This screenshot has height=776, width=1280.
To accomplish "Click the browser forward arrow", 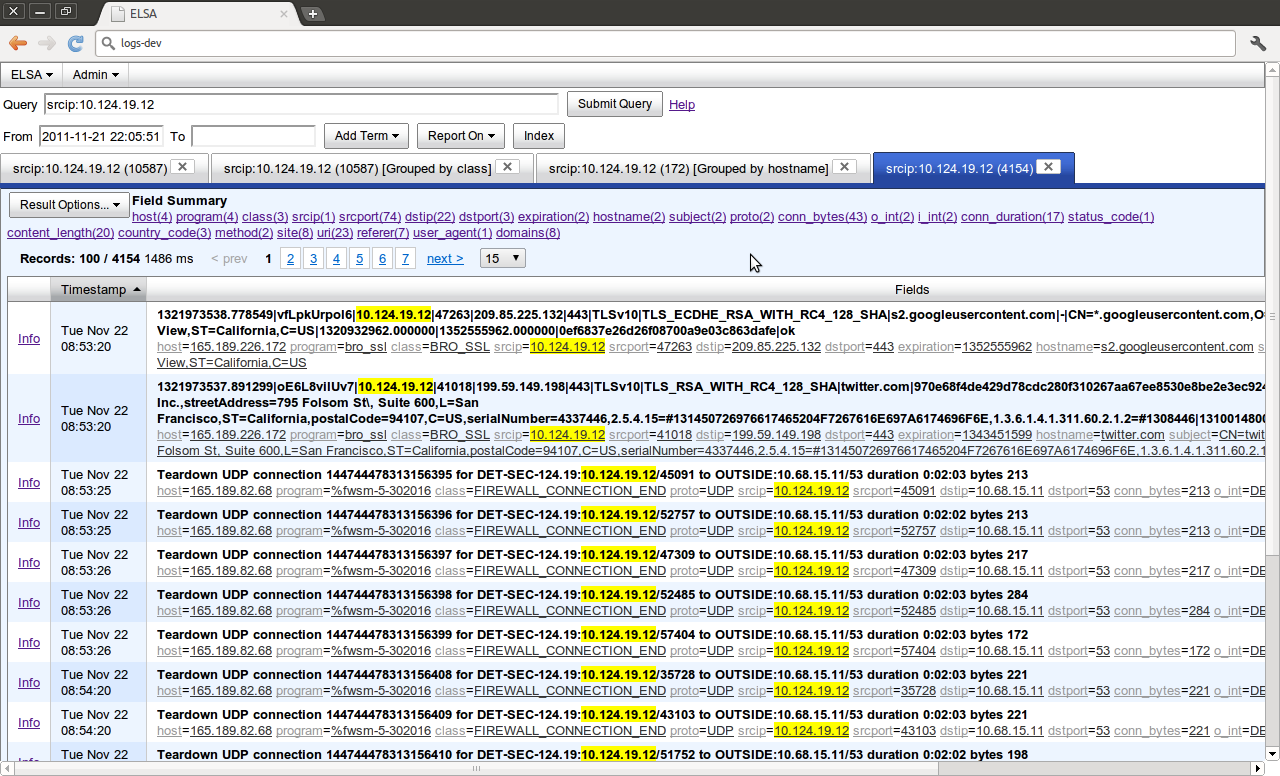I will tap(47, 43).
